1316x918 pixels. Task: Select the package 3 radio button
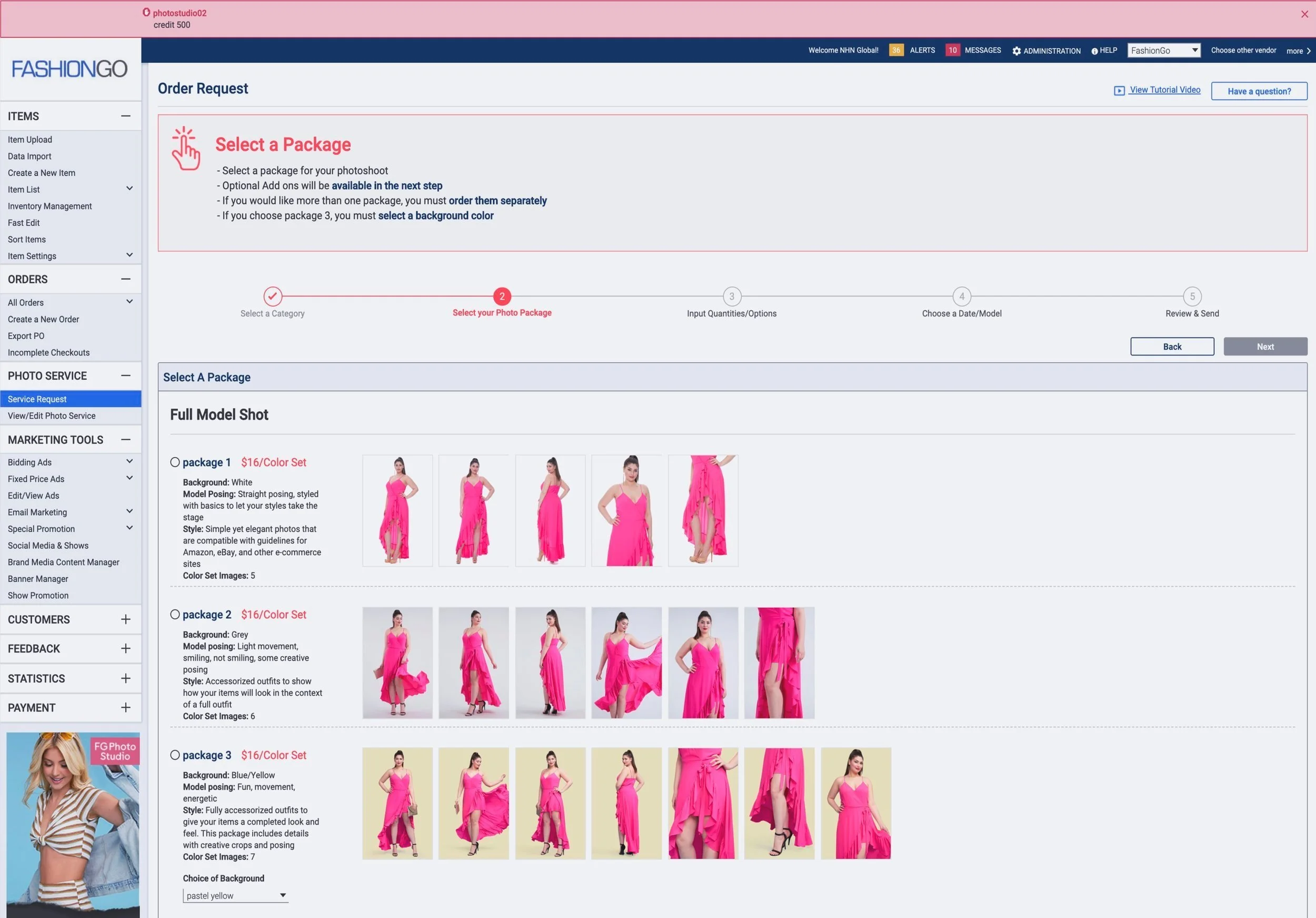175,755
